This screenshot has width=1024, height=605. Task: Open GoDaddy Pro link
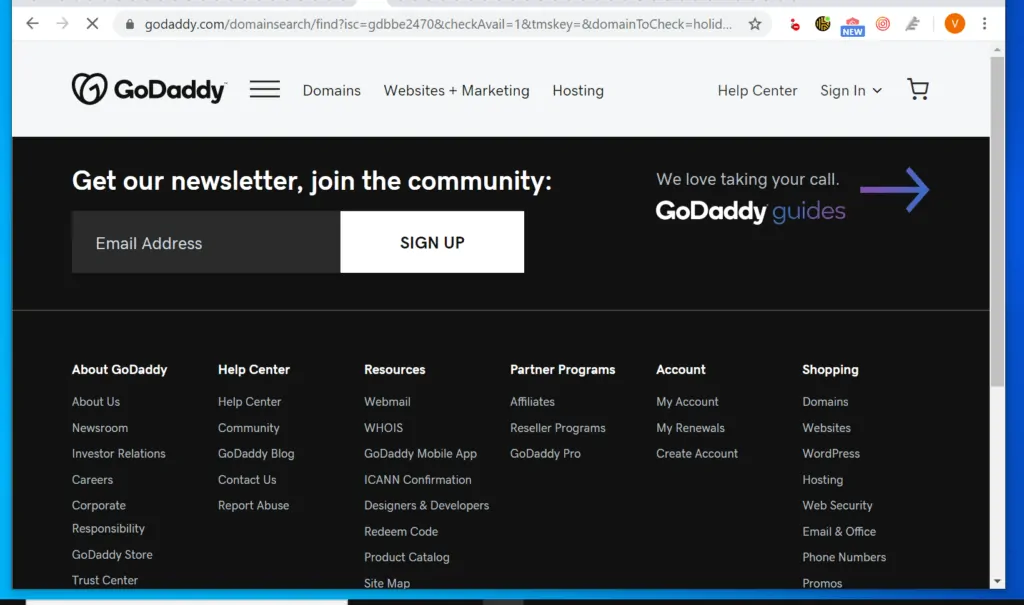pyautogui.click(x=545, y=453)
